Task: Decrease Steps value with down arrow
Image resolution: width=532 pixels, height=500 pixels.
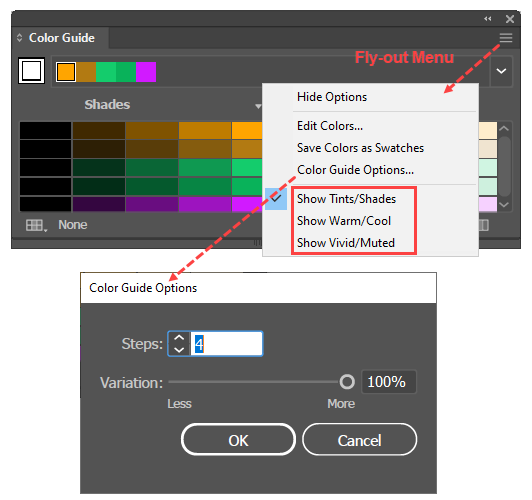Action: click(179, 350)
